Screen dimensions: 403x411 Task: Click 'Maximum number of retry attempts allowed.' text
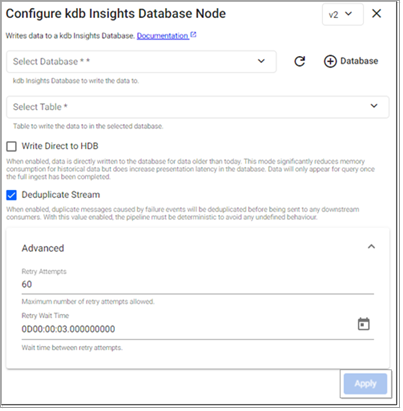(x=88, y=302)
